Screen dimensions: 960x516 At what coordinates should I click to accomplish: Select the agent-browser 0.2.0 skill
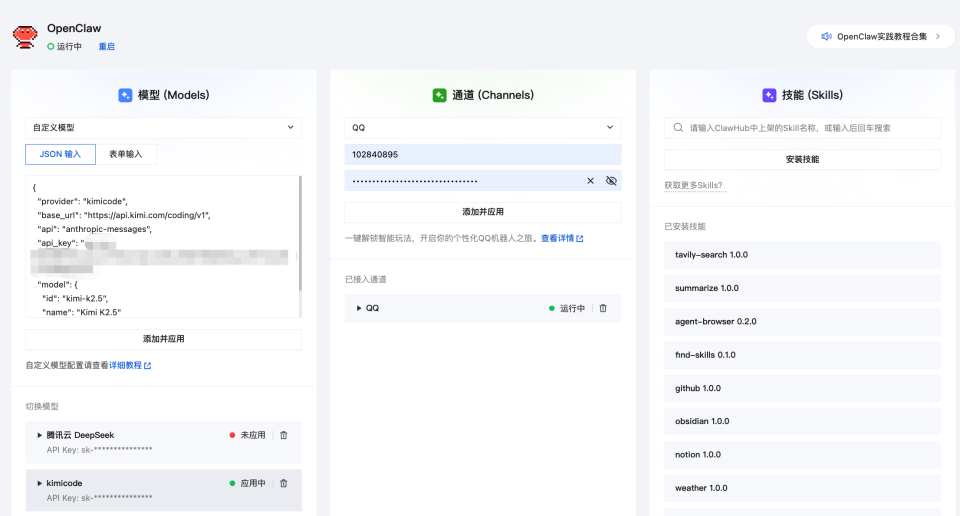coord(802,321)
